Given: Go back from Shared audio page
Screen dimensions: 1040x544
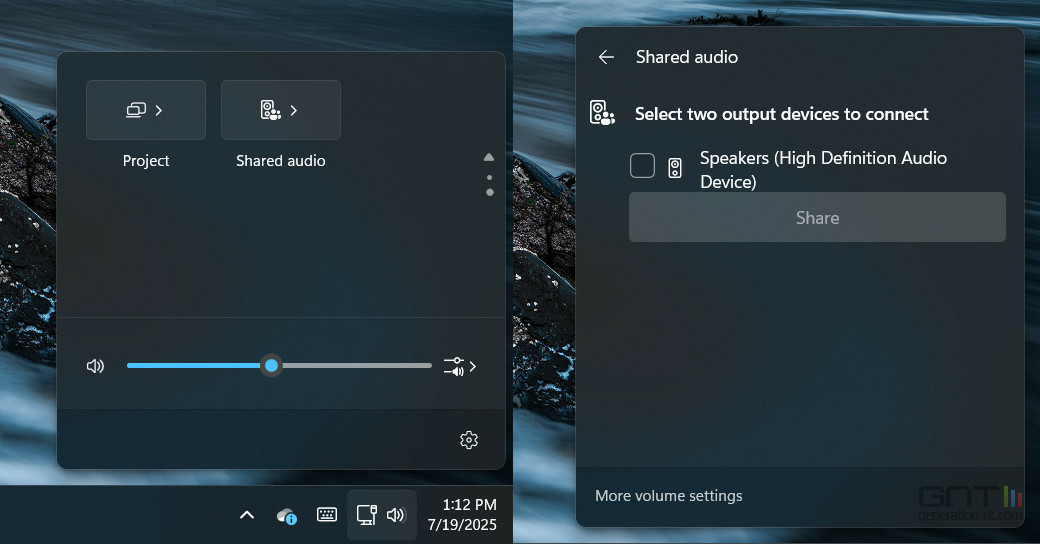Looking at the screenshot, I should [606, 57].
